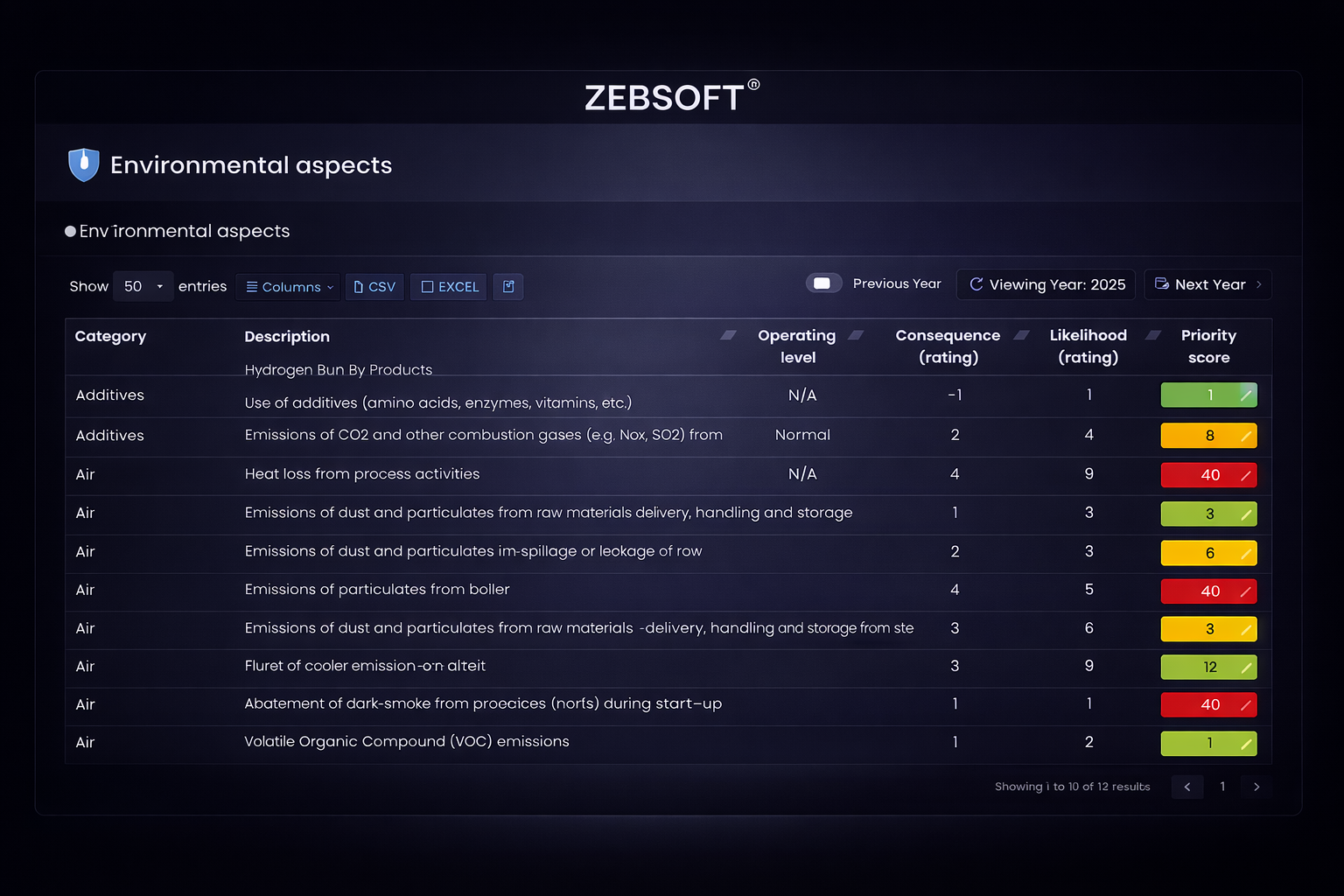Sort by Consequence rating using its sort icon
This screenshot has width=1344, height=896.
(x=856, y=335)
